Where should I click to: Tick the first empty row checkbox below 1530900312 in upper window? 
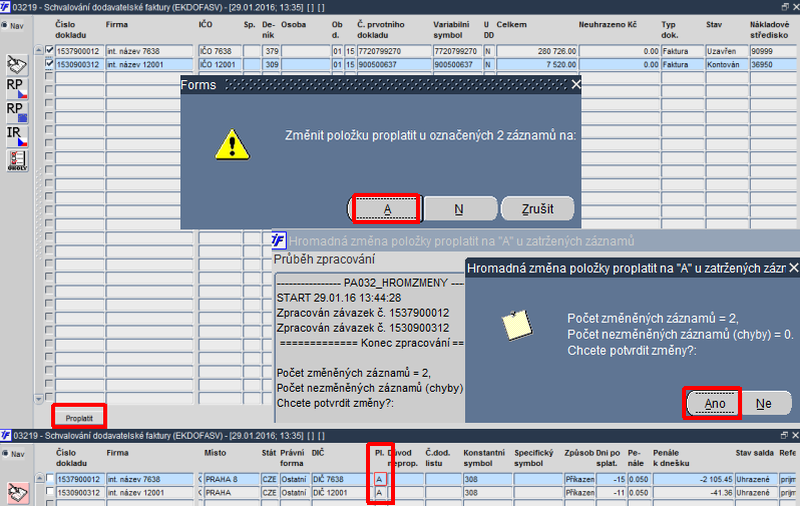(49, 77)
